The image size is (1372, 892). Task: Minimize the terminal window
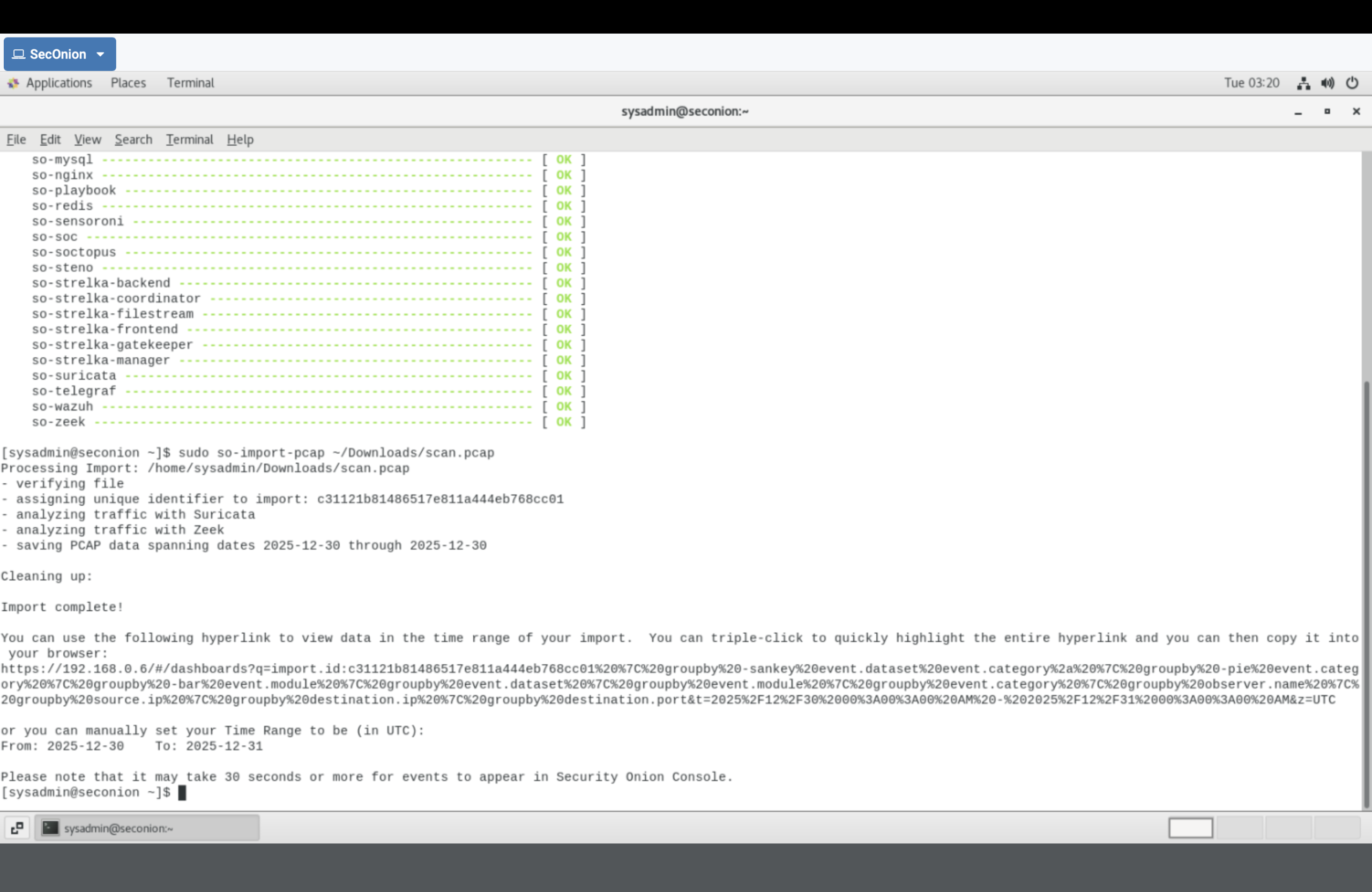[x=1298, y=112]
